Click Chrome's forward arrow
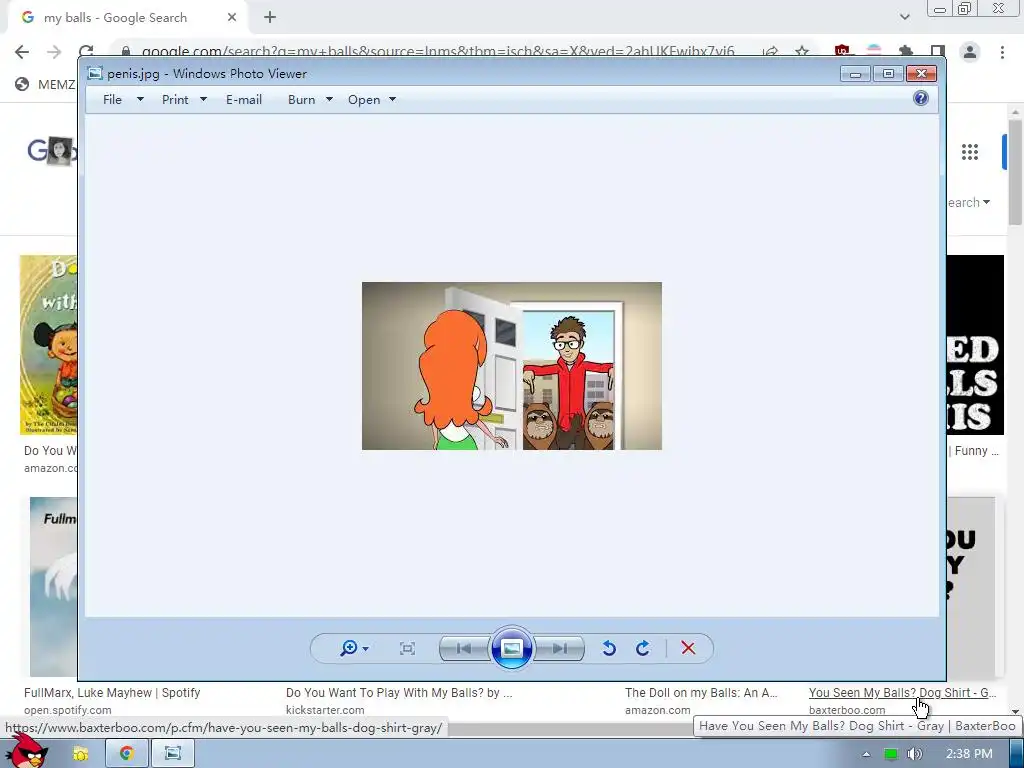 point(54,52)
